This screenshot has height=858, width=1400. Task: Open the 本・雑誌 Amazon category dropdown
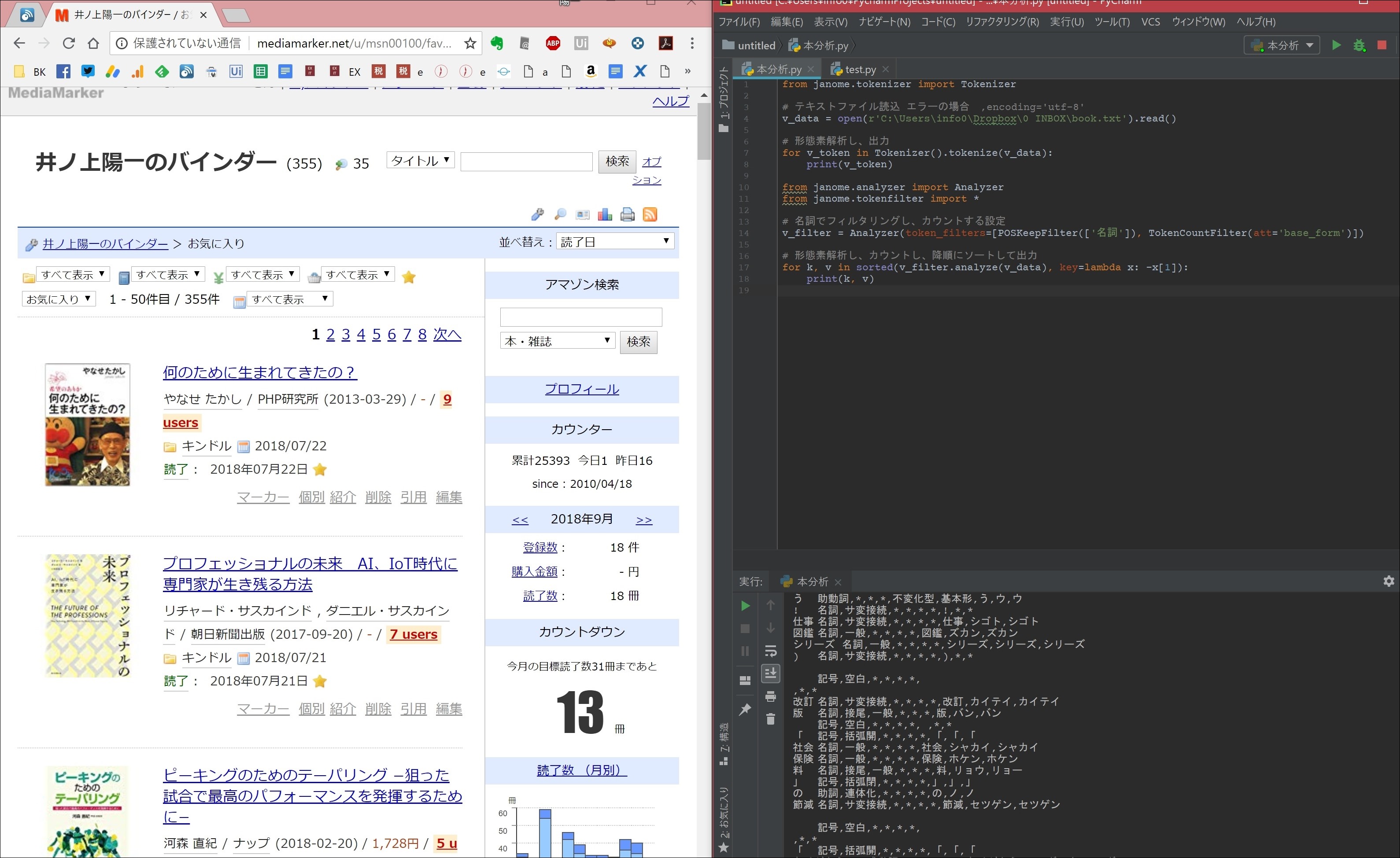coord(558,341)
